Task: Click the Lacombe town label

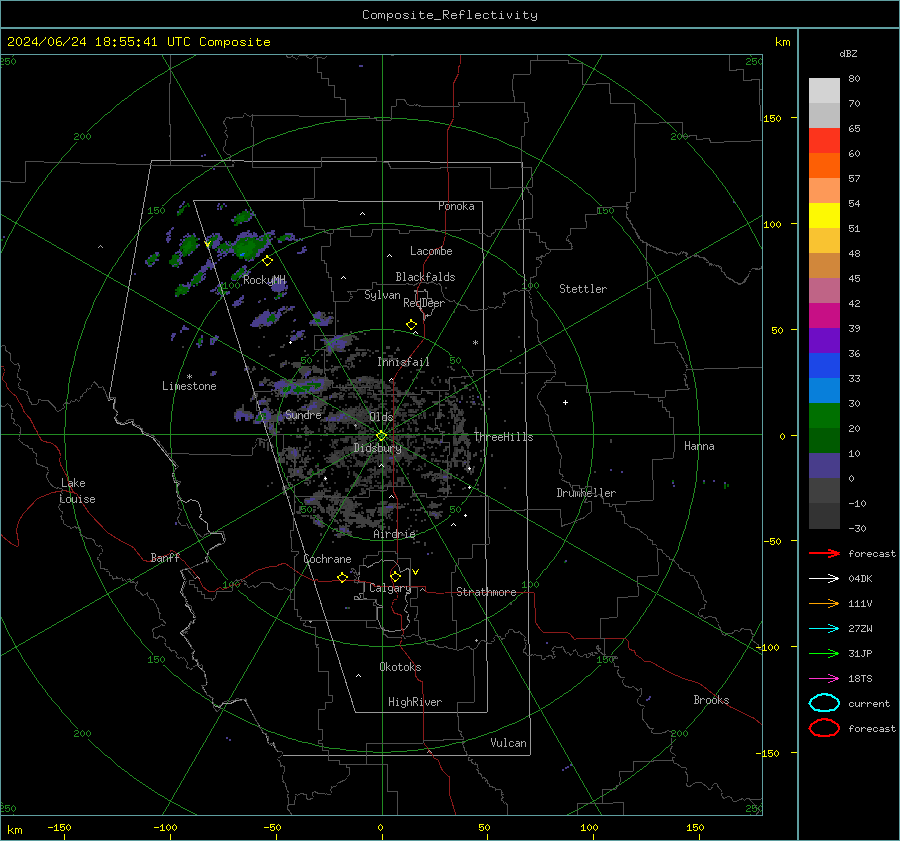Action: 431,251
